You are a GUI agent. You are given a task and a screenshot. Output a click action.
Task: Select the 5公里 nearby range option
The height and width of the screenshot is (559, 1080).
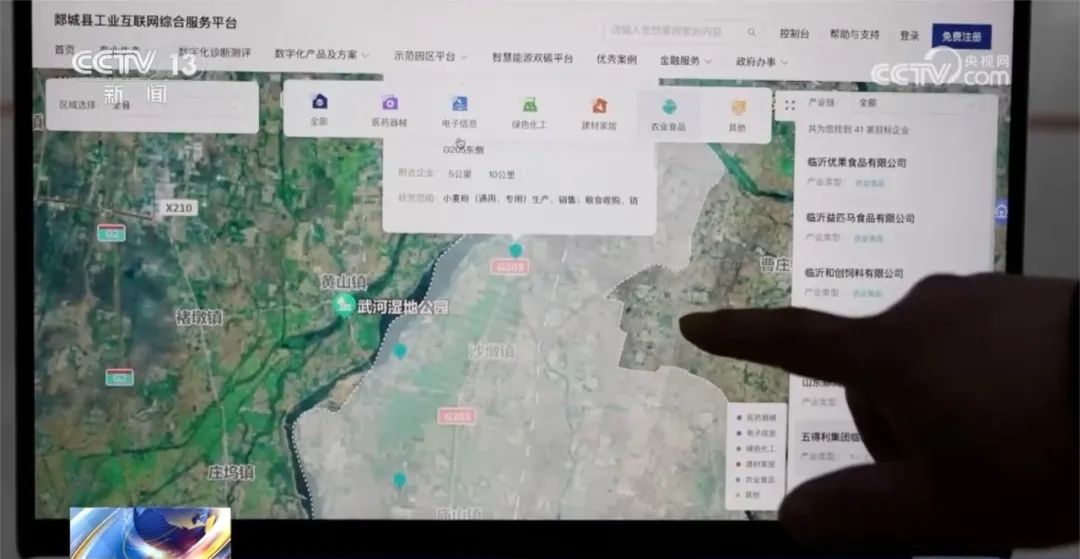tap(459, 174)
